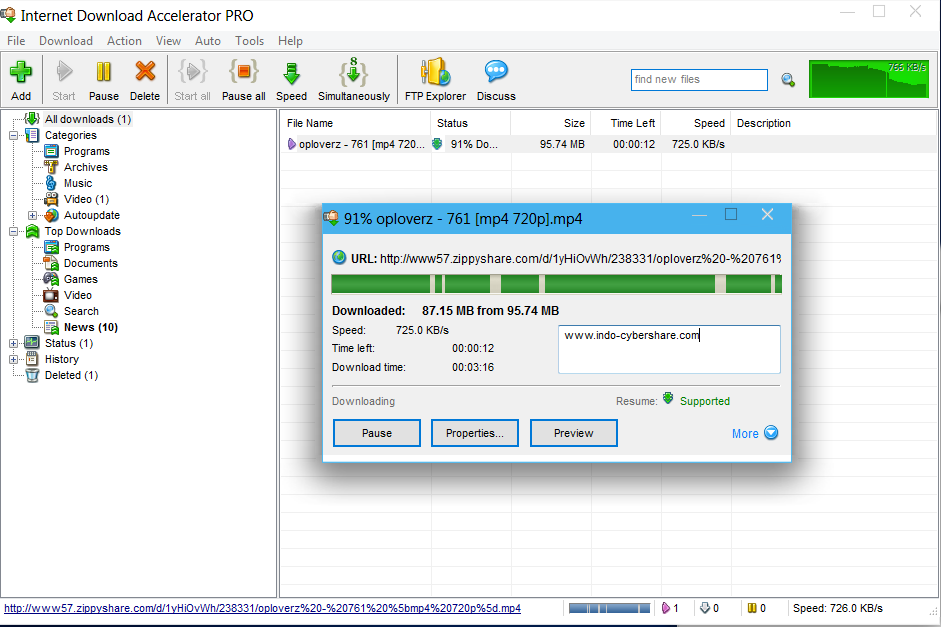Click Resume Supported indicator icon
This screenshot has height=627, width=941.
click(x=668, y=399)
